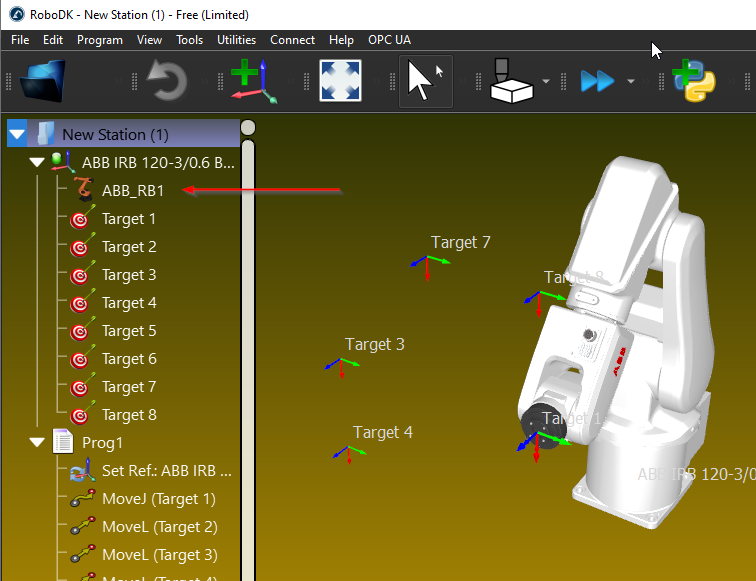Click the Target 1 icon in tree
Viewport: 756px width, 581px height.
[82, 217]
